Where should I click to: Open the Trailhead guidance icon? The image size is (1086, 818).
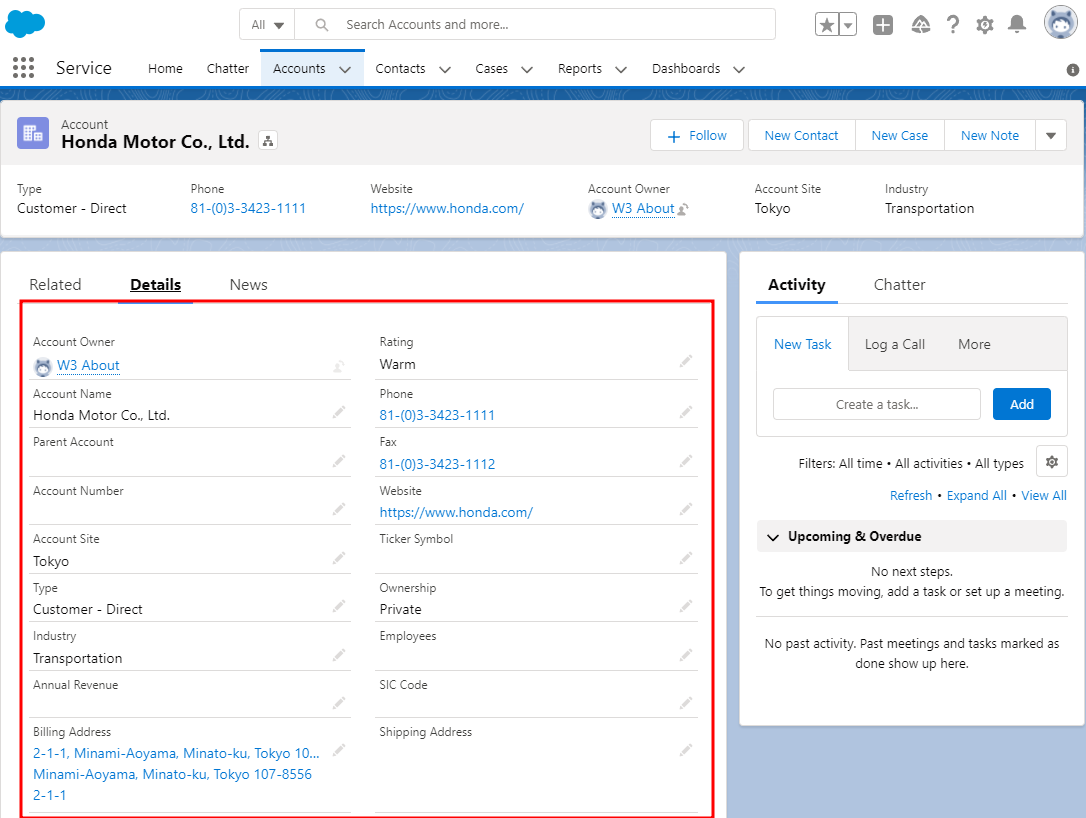920,25
